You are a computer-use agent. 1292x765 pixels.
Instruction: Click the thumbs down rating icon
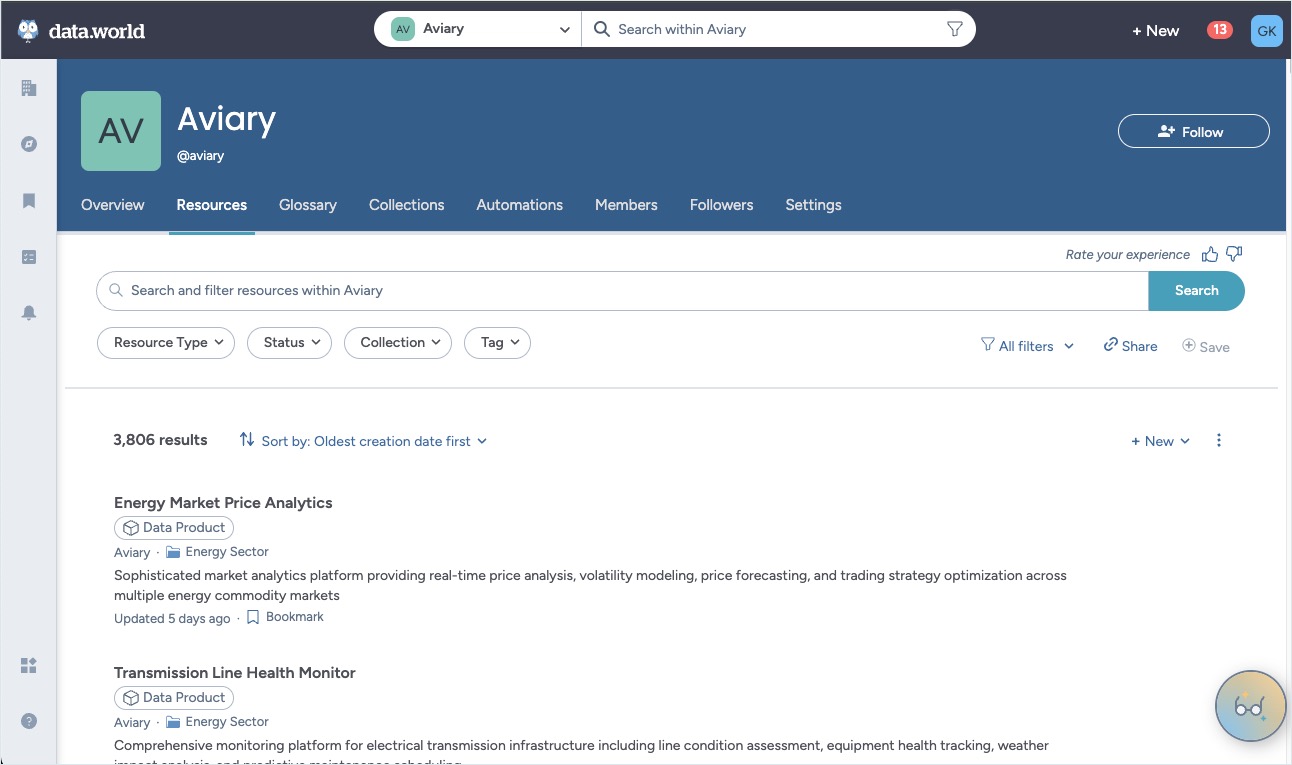click(x=1234, y=254)
